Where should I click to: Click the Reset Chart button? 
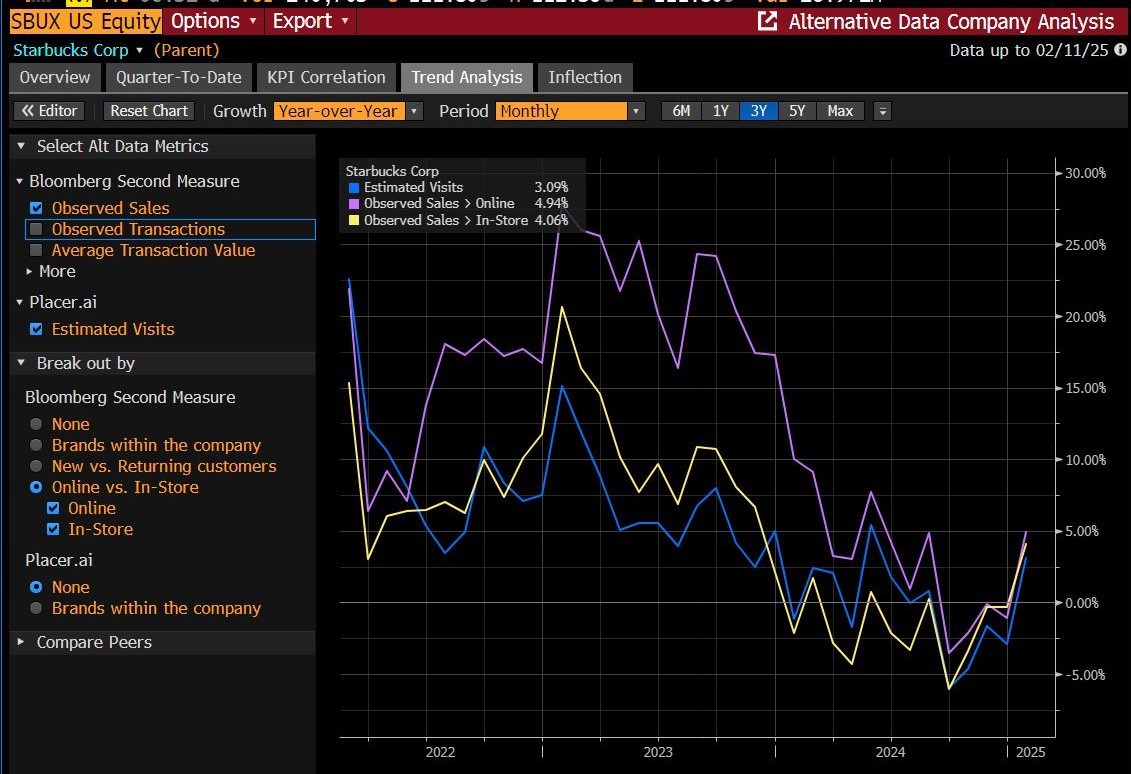148,111
